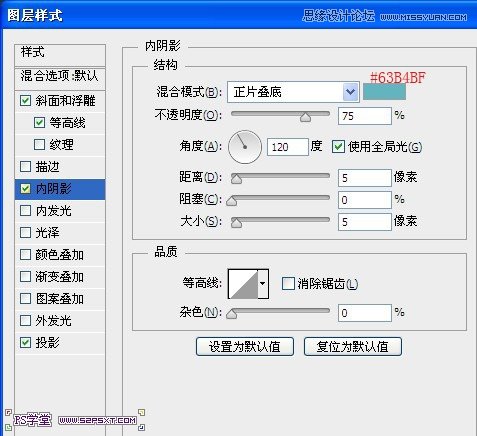Open the 光泽 settings row

tap(60, 233)
